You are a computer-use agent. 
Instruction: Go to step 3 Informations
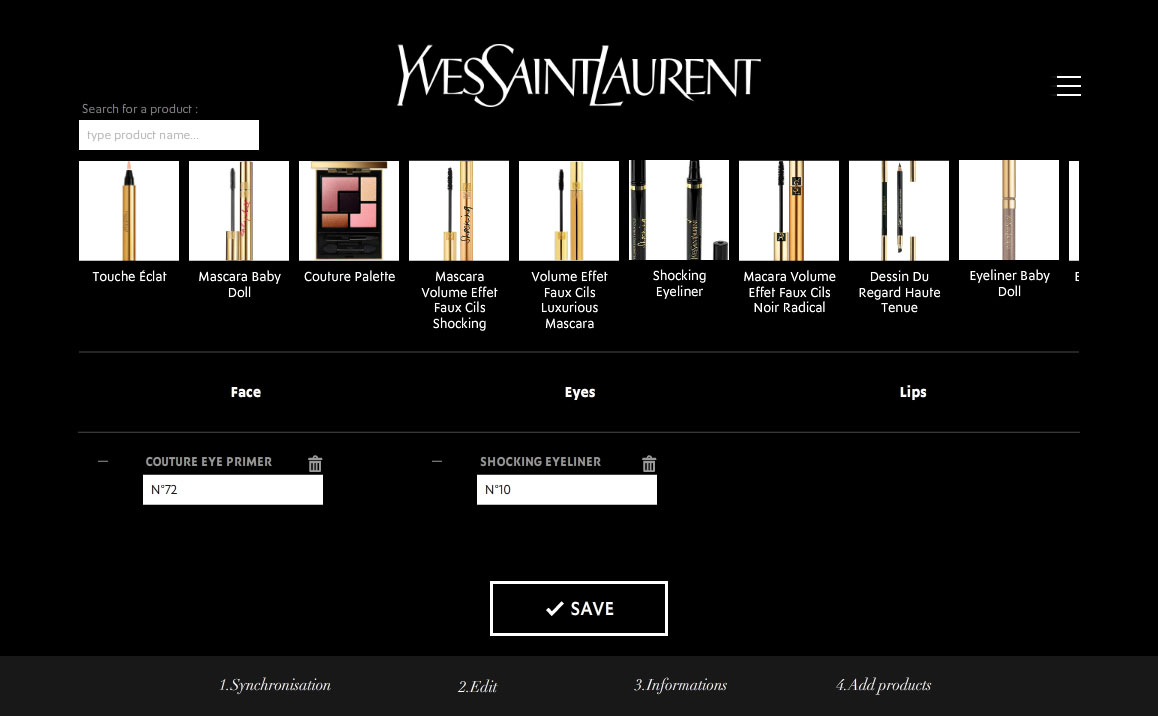tap(680, 685)
